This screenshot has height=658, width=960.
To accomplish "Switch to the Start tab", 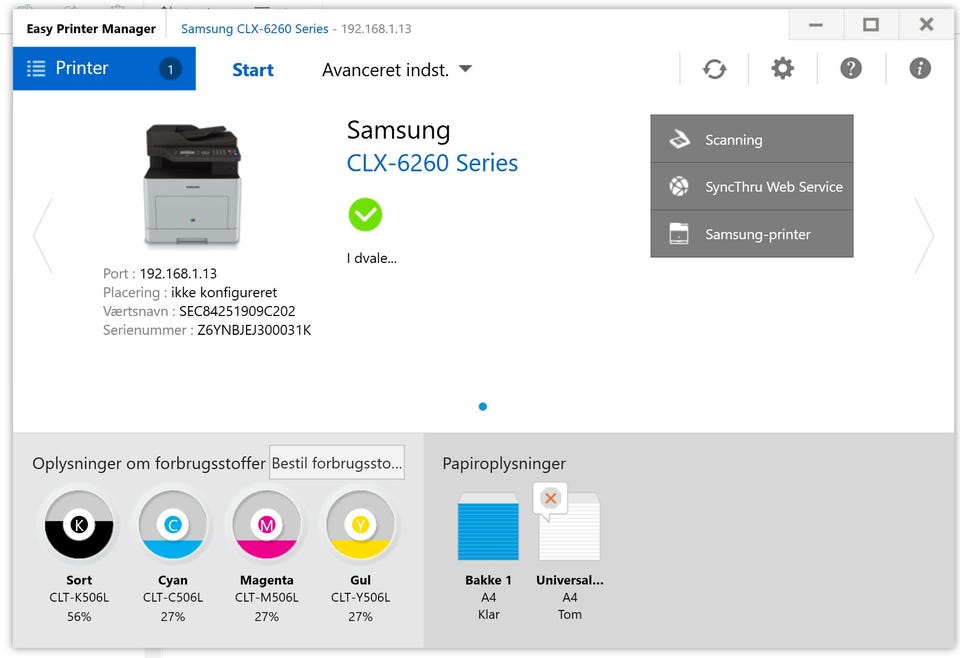I will 253,70.
